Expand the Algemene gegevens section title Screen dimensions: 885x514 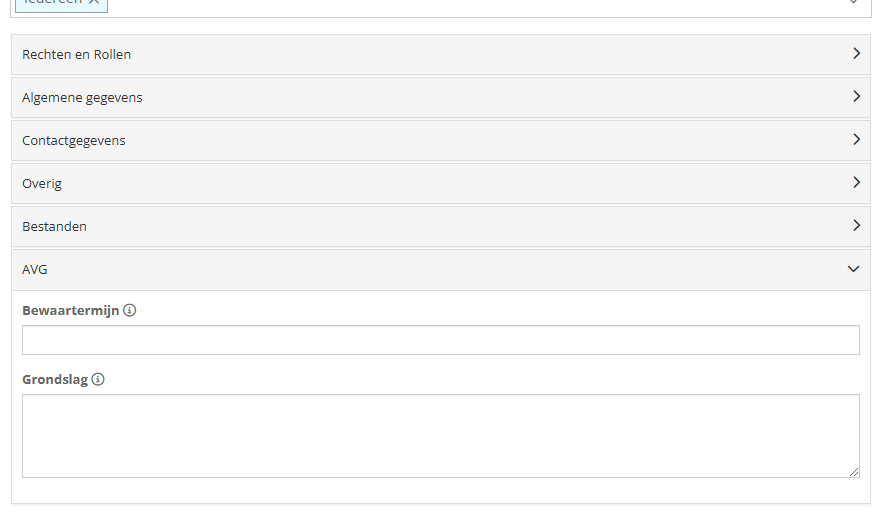(82, 98)
